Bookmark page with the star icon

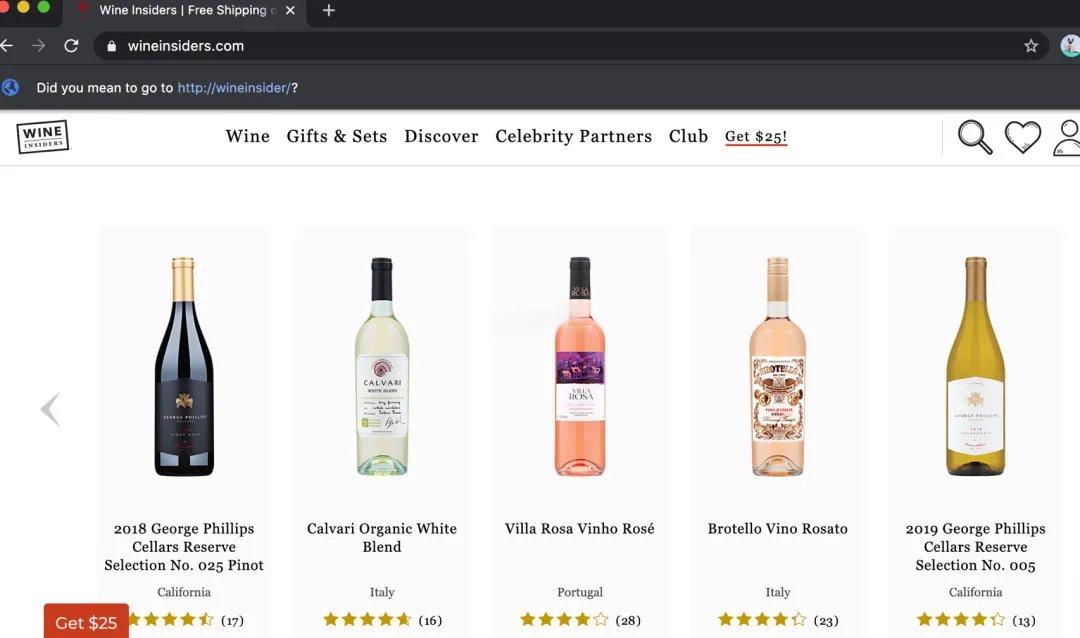(x=1030, y=46)
